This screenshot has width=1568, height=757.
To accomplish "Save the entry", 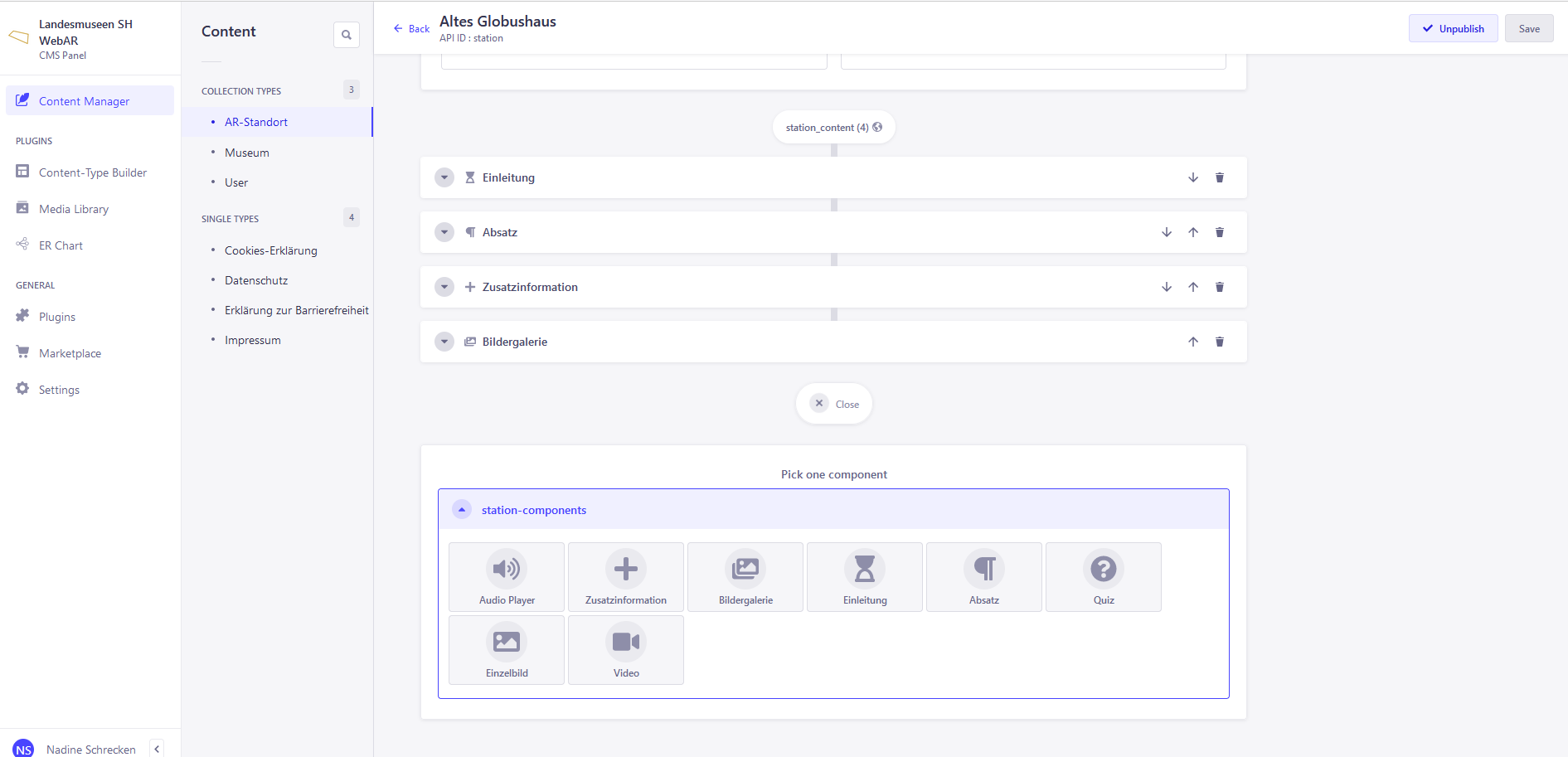I will [1529, 28].
